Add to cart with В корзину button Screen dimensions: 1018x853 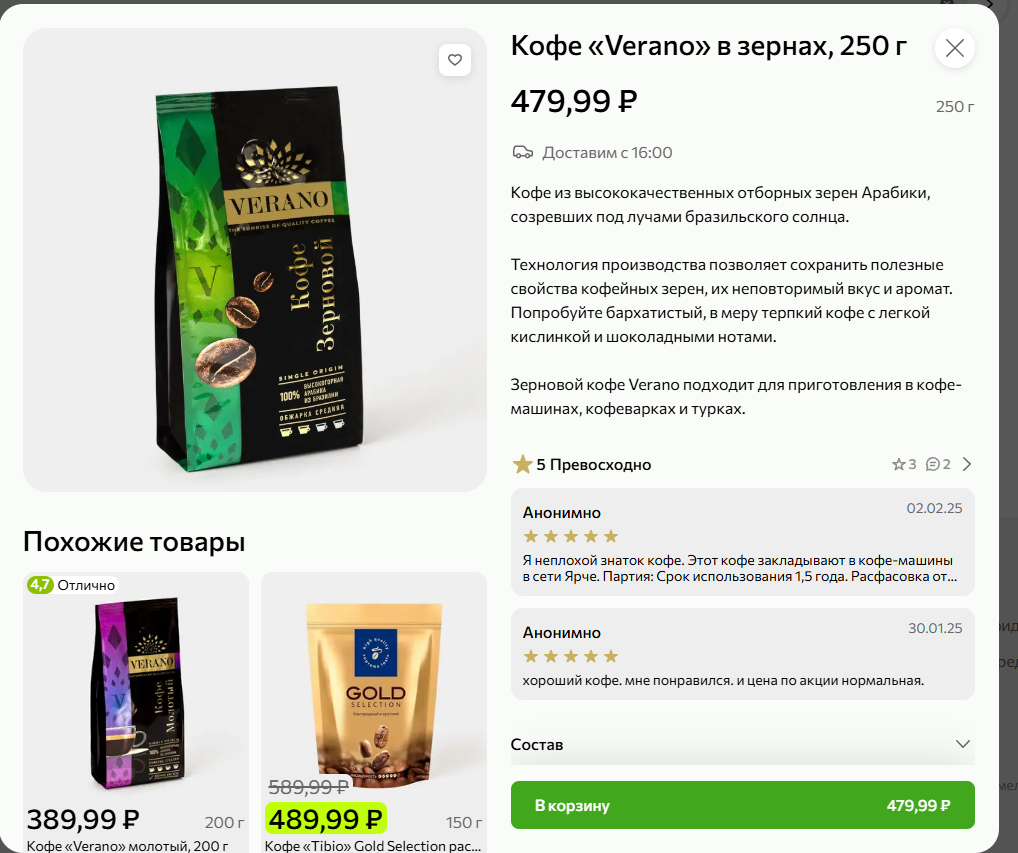point(742,805)
